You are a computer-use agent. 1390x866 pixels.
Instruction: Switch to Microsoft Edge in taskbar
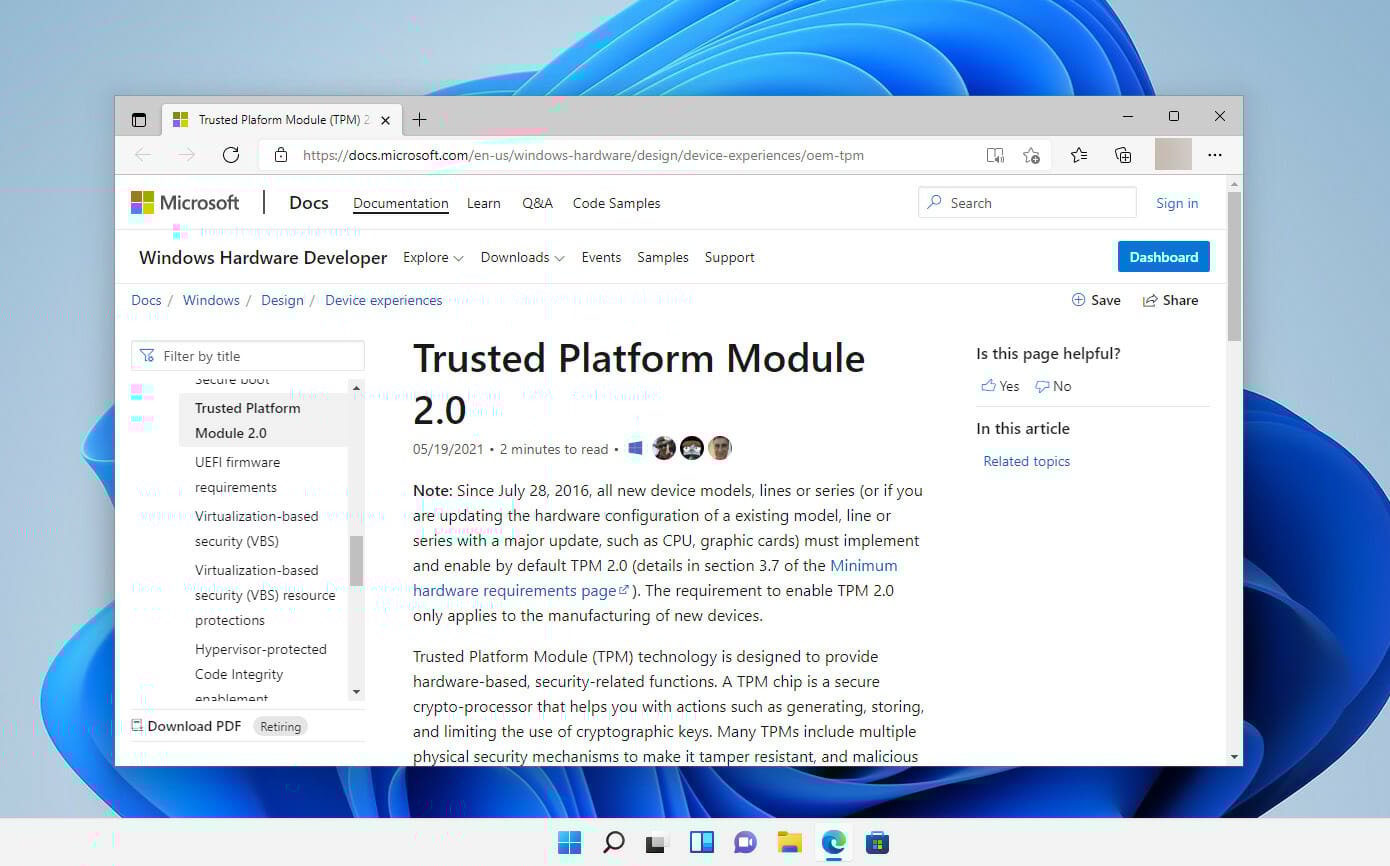(833, 842)
